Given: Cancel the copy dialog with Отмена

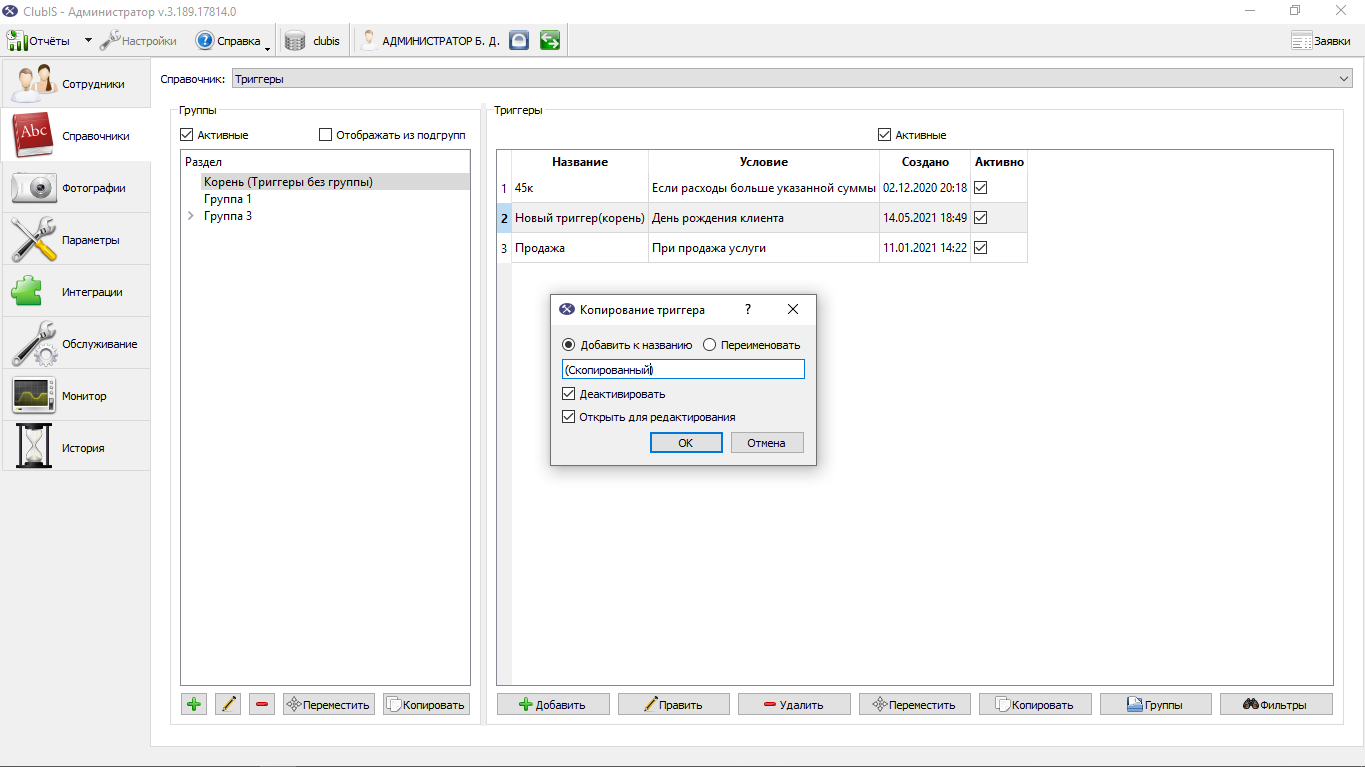Looking at the screenshot, I should (x=767, y=443).
